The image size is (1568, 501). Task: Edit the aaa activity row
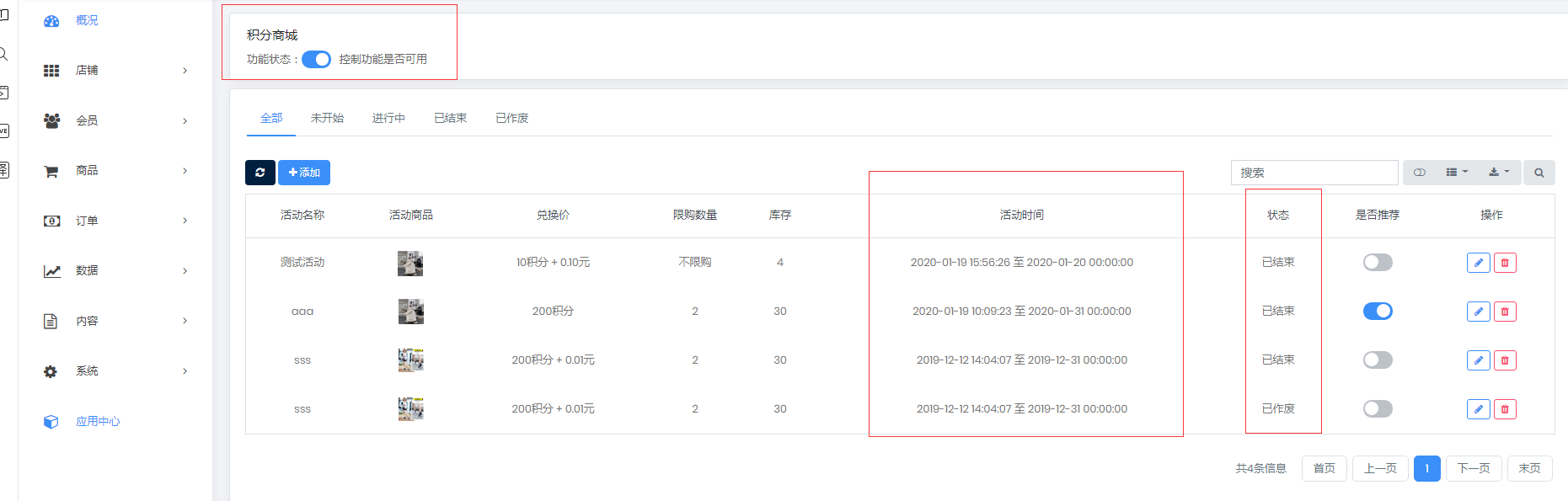pyautogui.click(x=1479, y=312)
